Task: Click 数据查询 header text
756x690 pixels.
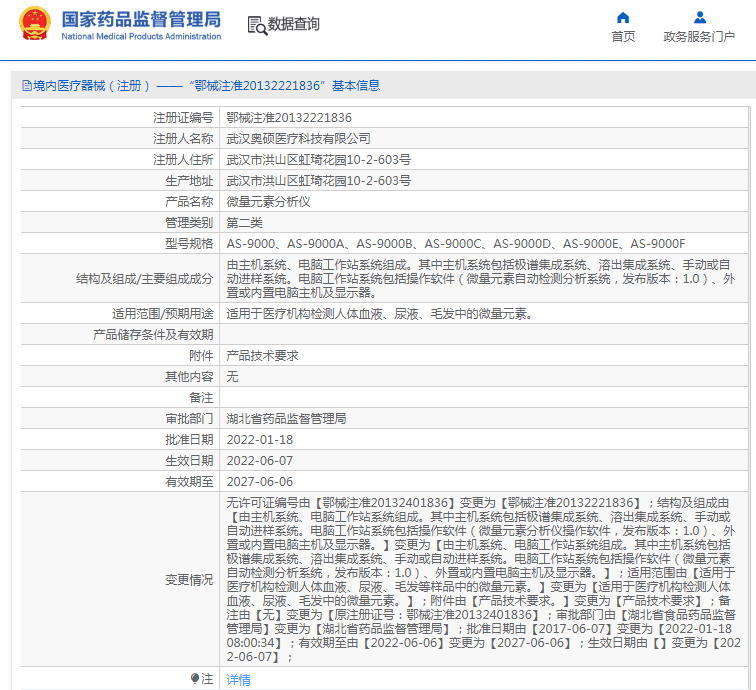Action: pos(294,24)
